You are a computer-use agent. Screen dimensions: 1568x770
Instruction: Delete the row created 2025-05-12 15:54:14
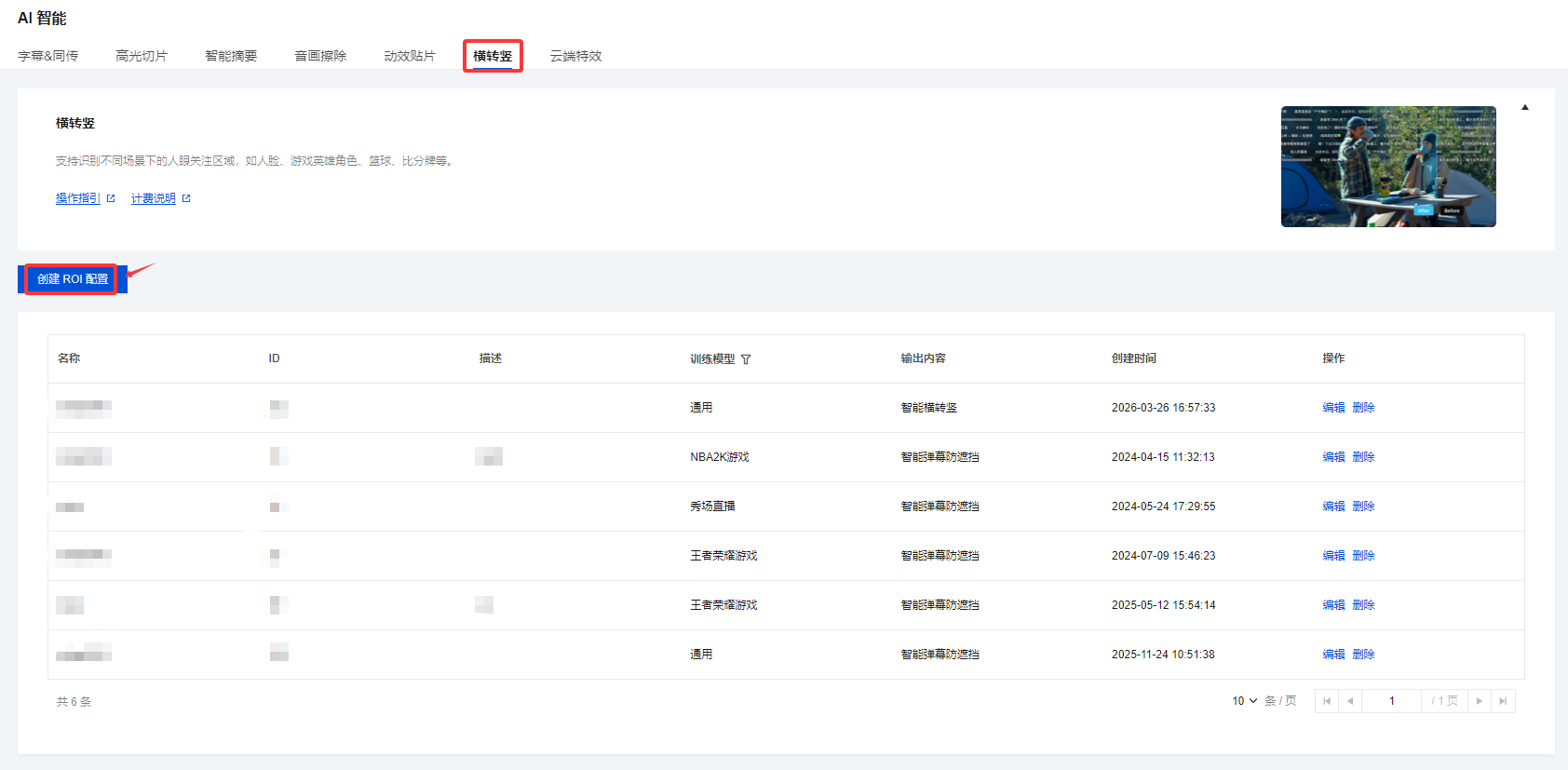click(1363, 605)
